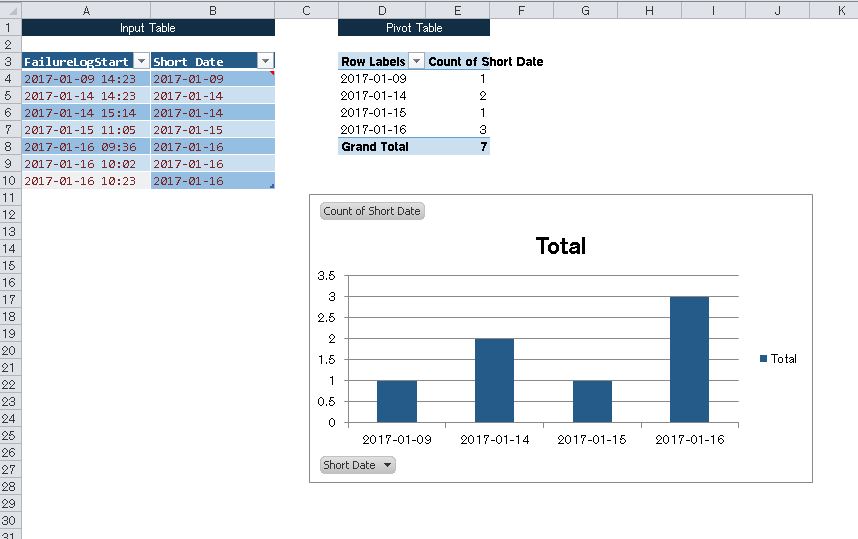Select pivot row label 2017-01-15
858x539 pixels.
click(x=381, y=113)
